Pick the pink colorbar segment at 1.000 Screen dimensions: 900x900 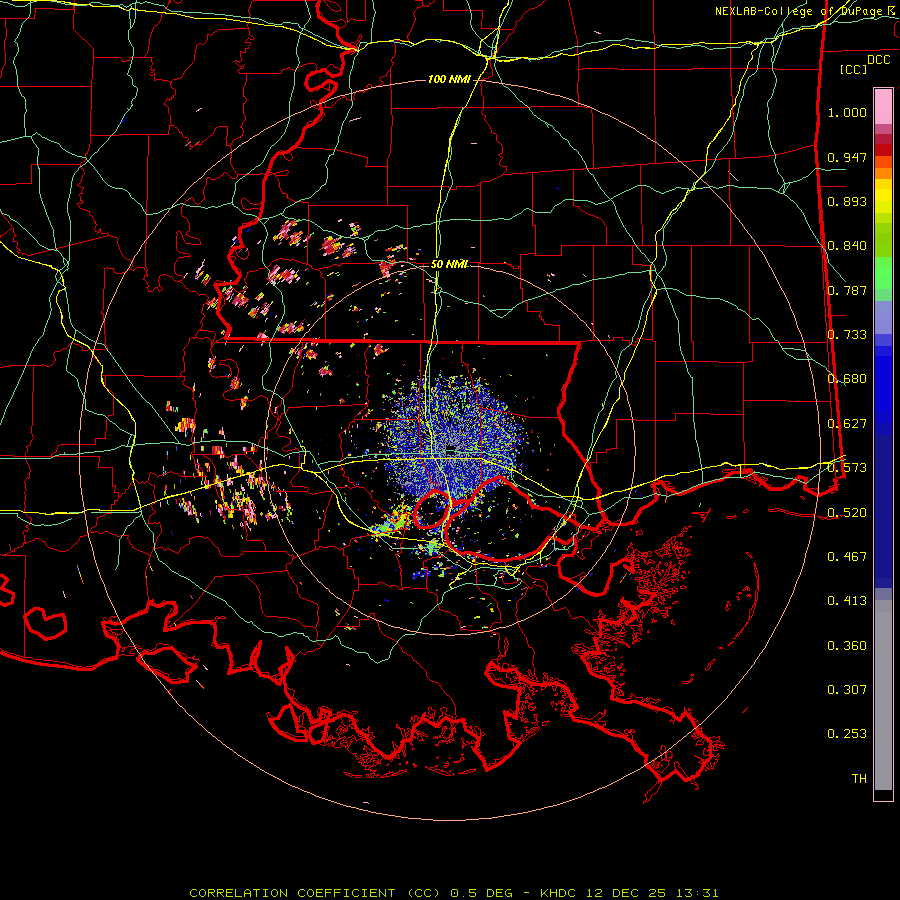[883, 106]
